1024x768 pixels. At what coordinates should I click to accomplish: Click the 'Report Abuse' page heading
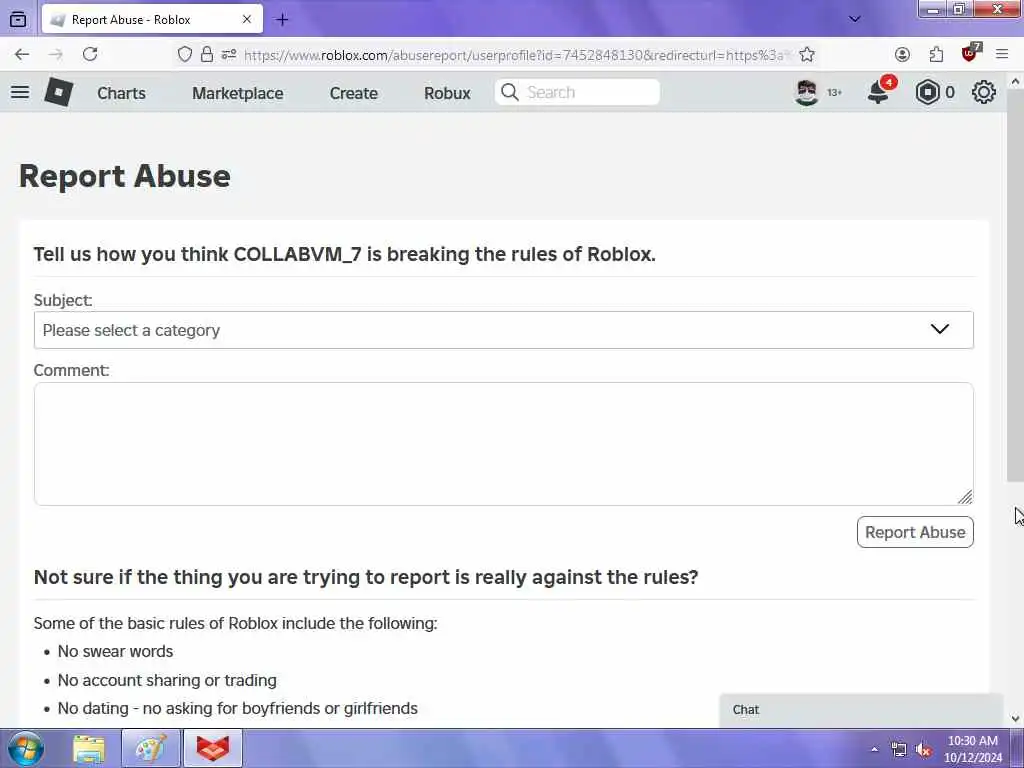[125, 176]
